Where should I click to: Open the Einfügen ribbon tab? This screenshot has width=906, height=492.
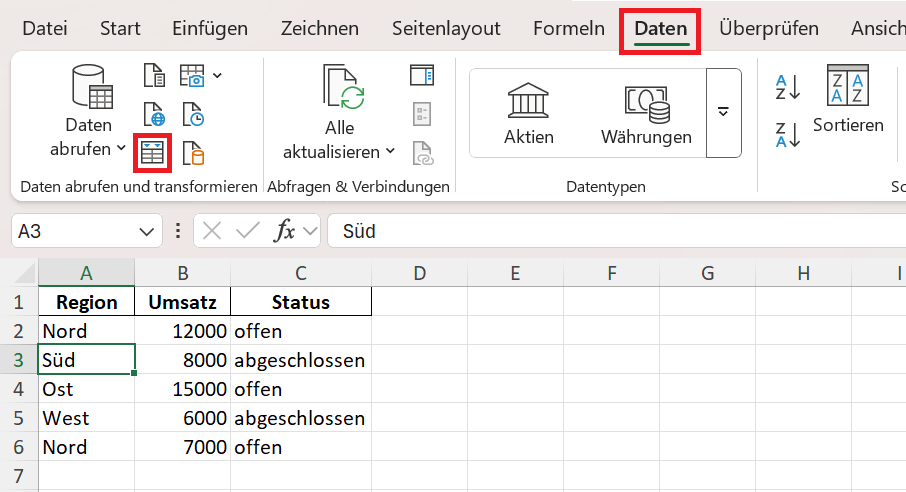[210, 29]
